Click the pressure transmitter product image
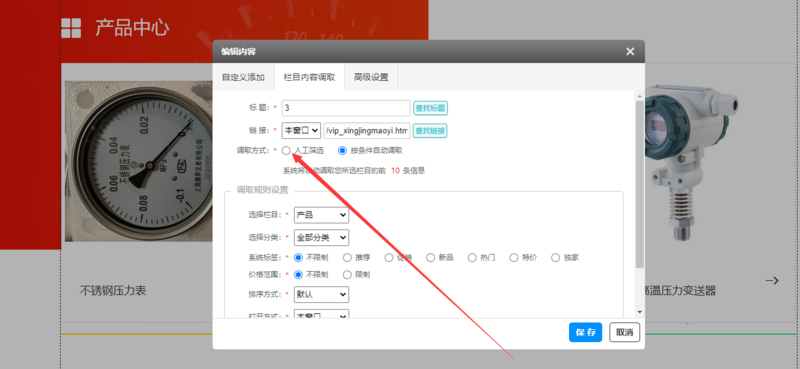The height and width of the screenshot is (369, 800). (691, 163)
